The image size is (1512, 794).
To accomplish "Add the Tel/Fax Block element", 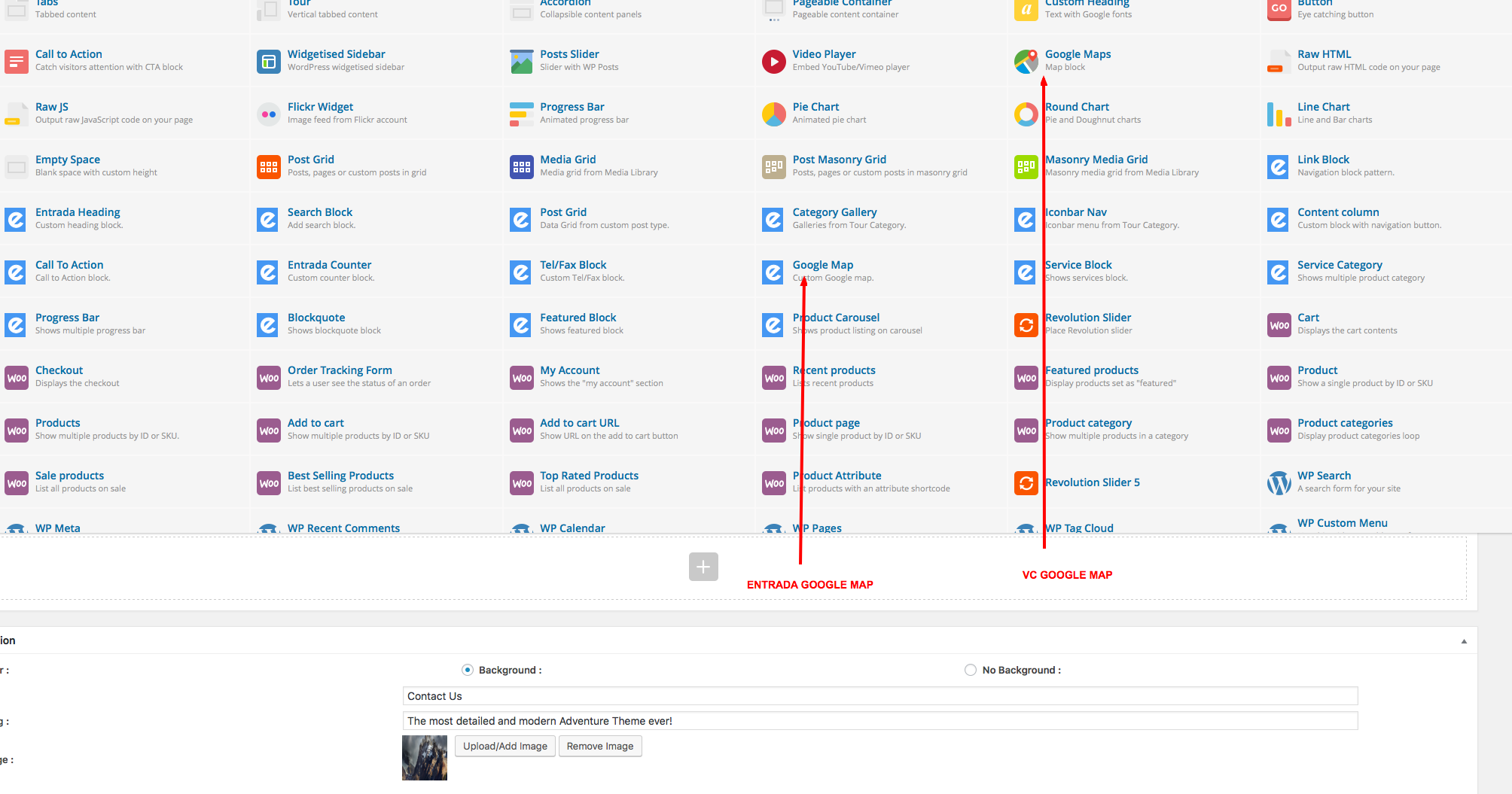I will (629, 271).
